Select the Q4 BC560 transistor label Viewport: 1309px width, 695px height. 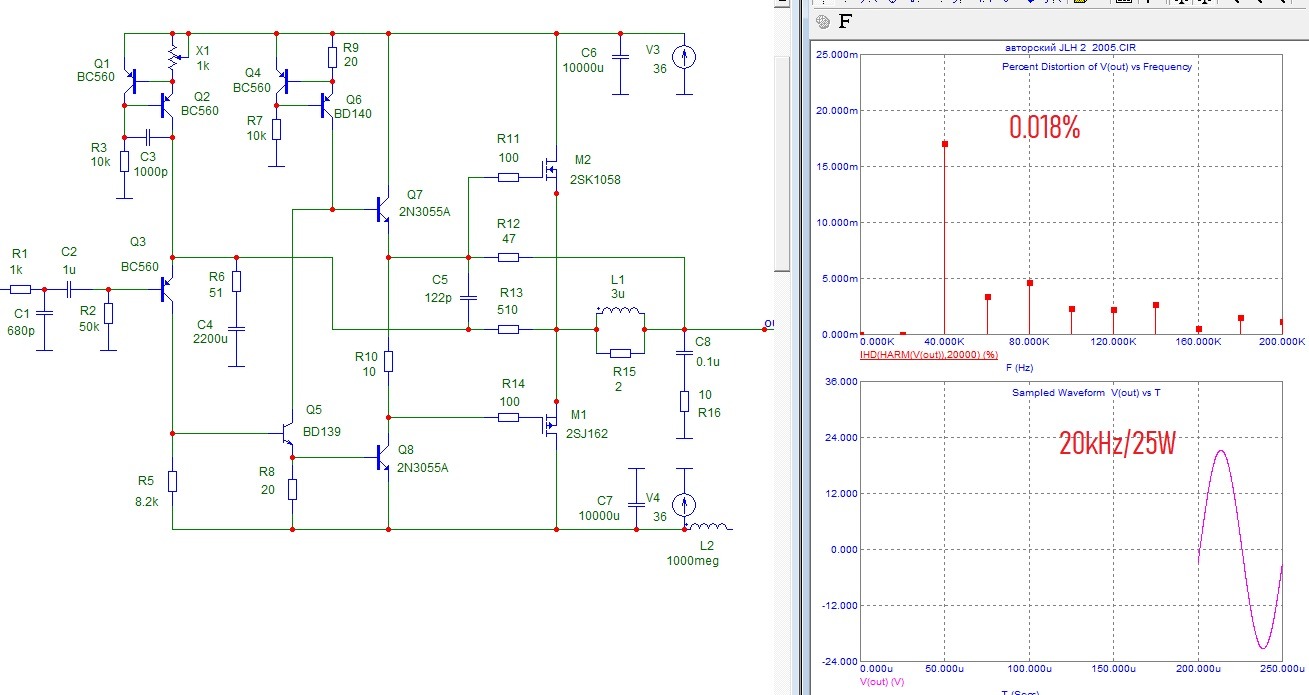252,80
